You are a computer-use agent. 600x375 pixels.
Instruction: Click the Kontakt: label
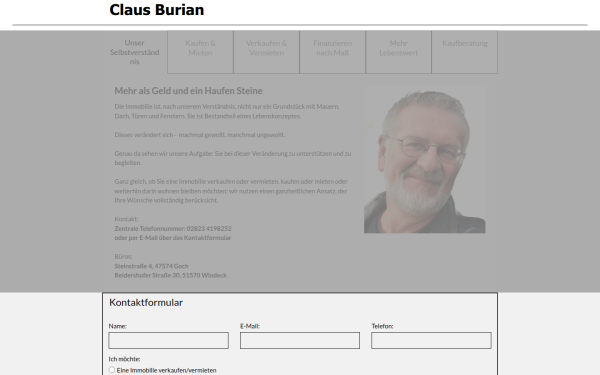pyautogui.click(x=126, y=219)
